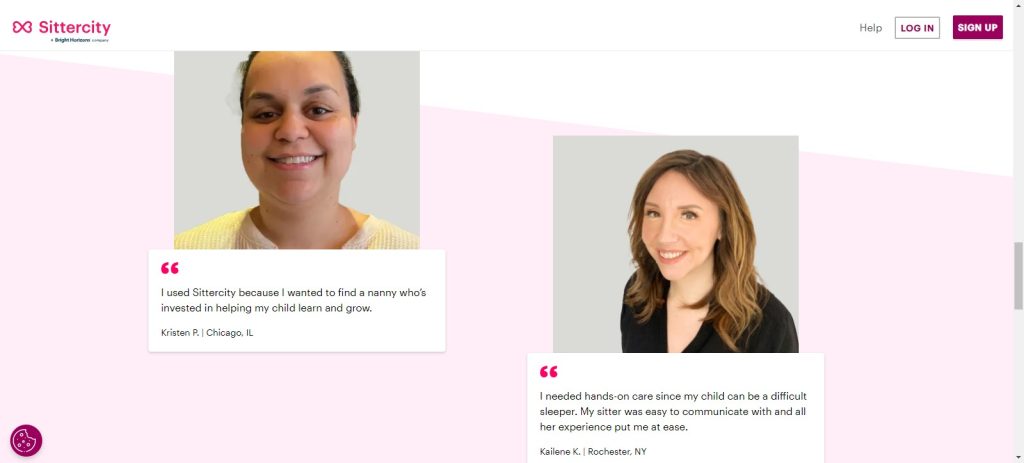Click quotation mark icon on Kristen's testimonial
This screenshot has width=1024, height=463.
(x=170, y=268)
